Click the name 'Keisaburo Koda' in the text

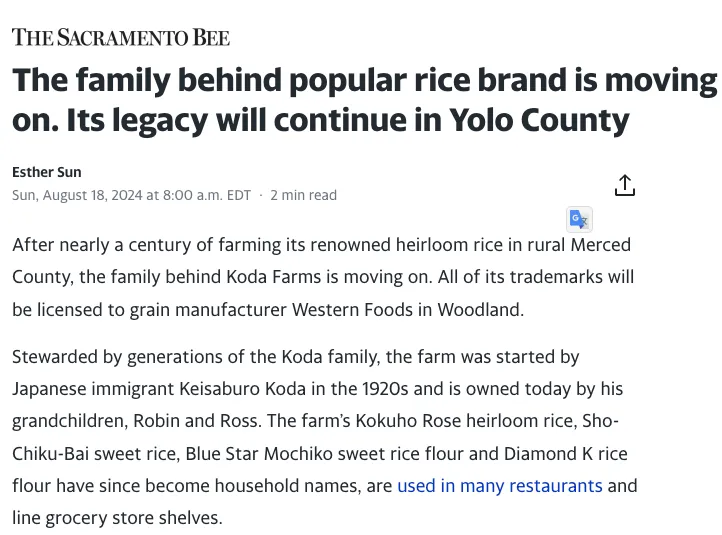coord(242,389)
